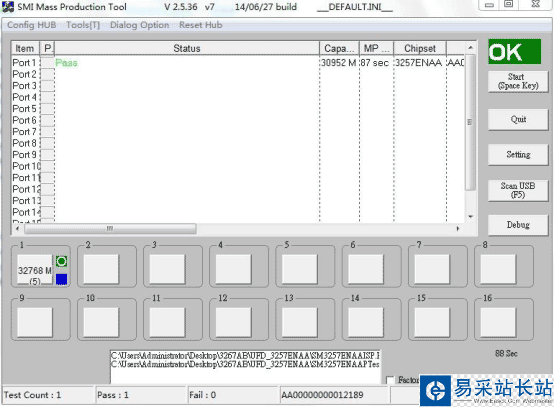Select the Port 8 row
Image resolution: width=554 pixels, height=407 pixels.
click(238, 143)
